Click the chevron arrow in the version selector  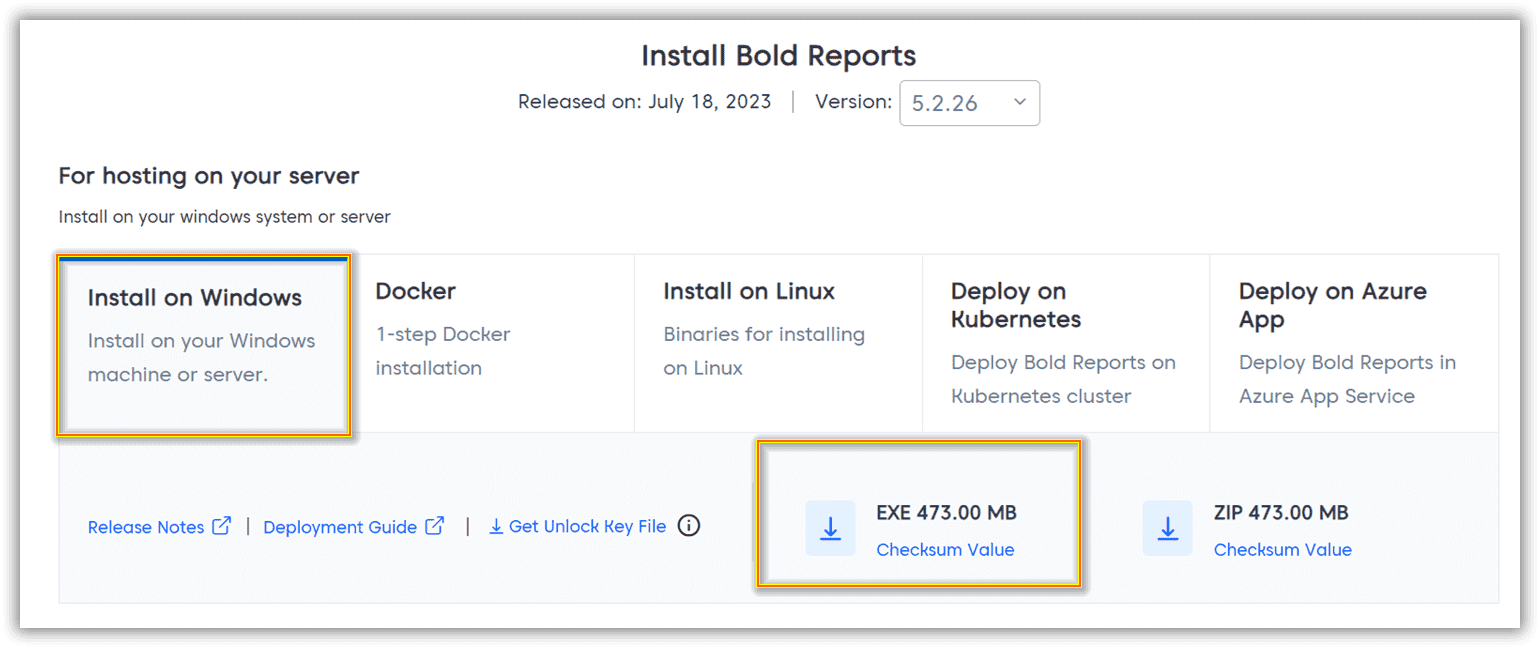click(1019, 102)
